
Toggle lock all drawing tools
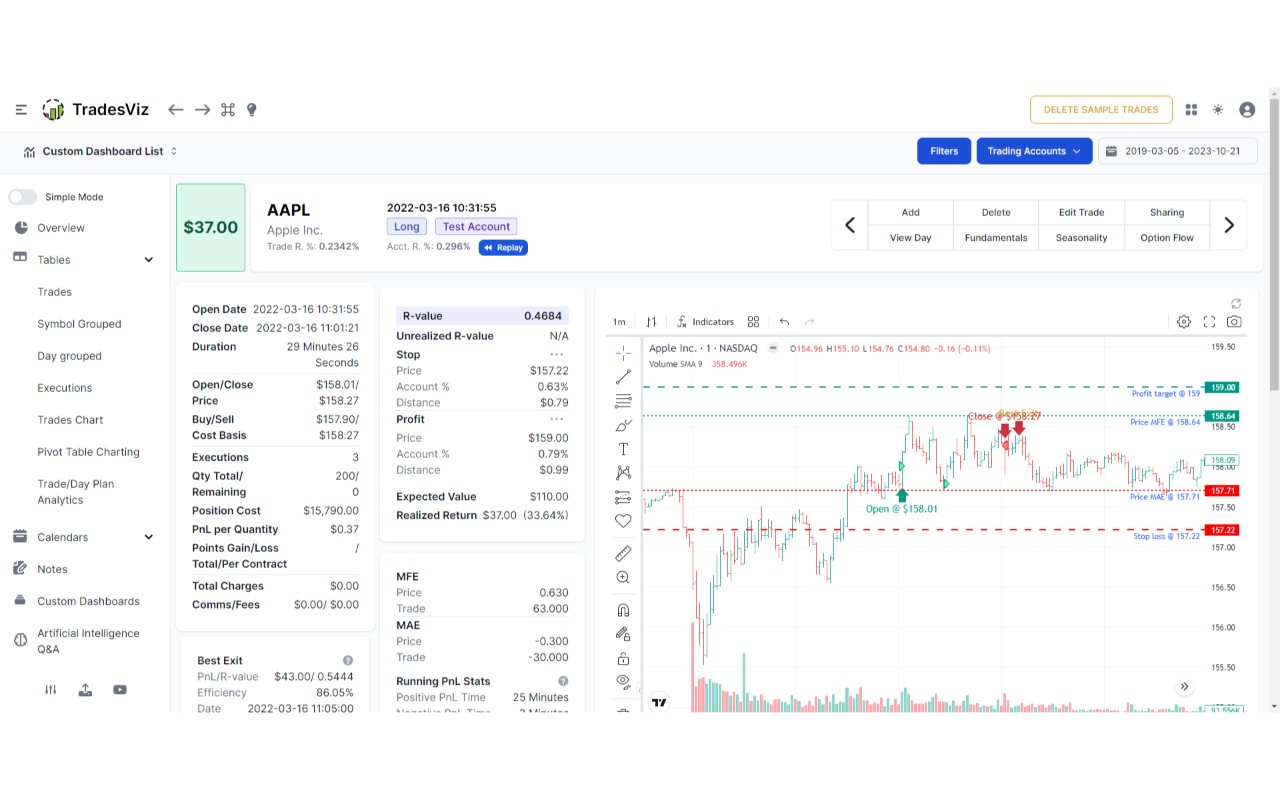(623, 658)
